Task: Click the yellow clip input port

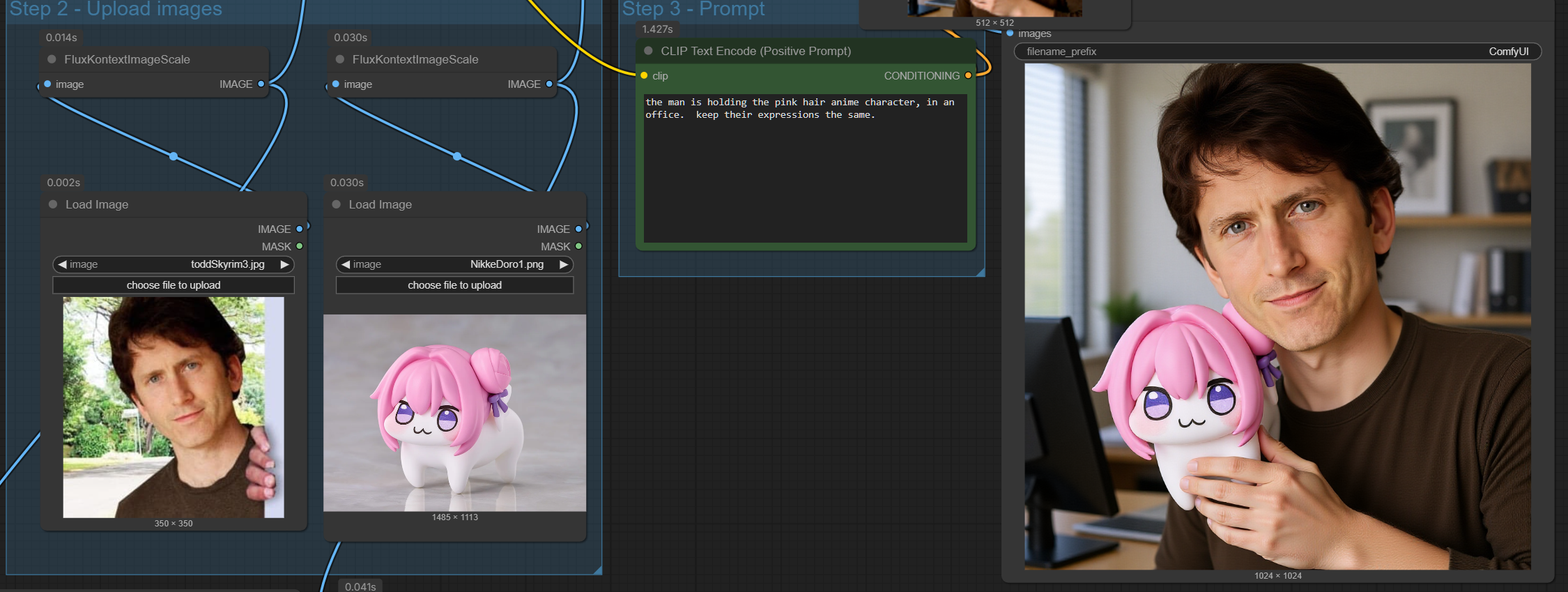Action: tap(644, 75)
